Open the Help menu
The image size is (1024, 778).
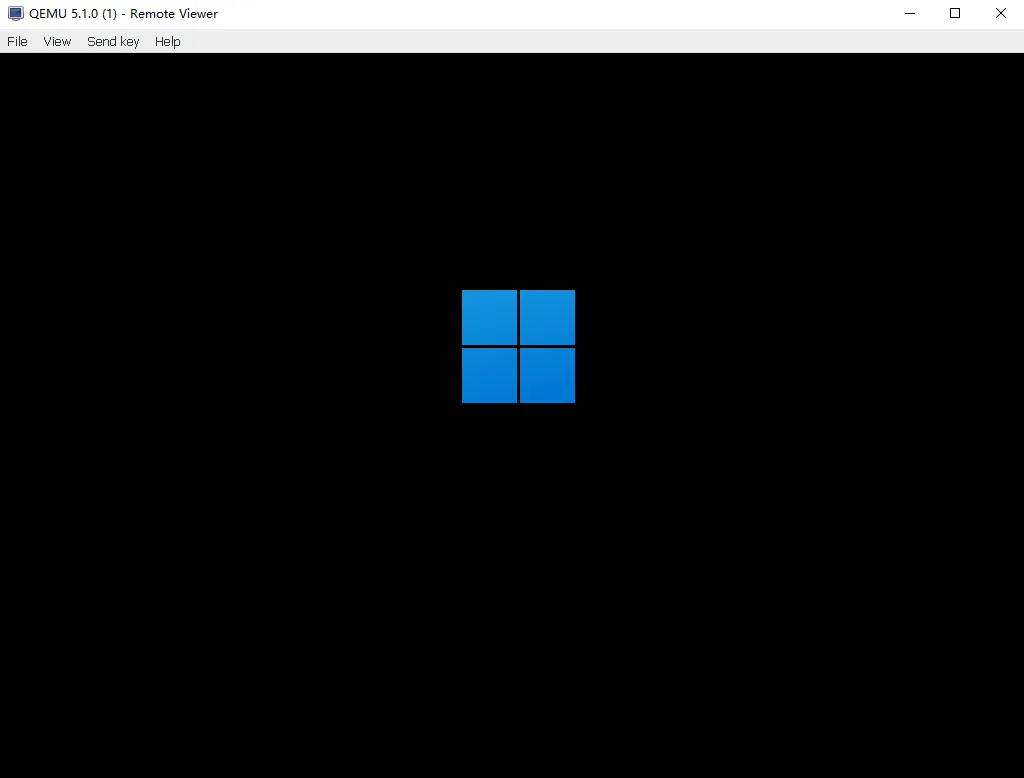[167, 41]
